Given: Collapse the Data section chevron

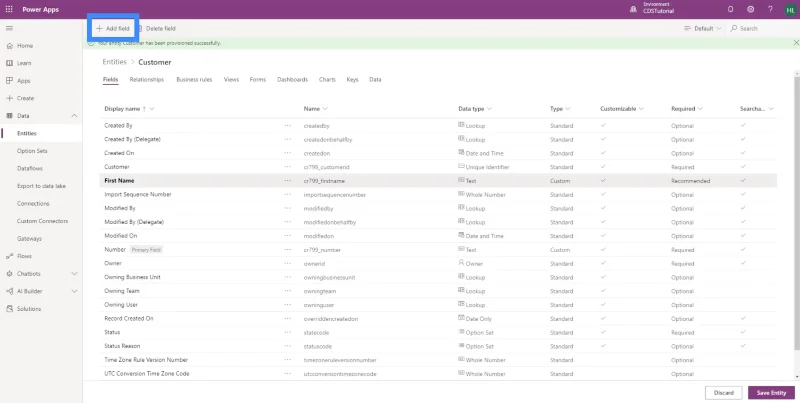Looking at the screenshot, I should click(x=74, y=116).
